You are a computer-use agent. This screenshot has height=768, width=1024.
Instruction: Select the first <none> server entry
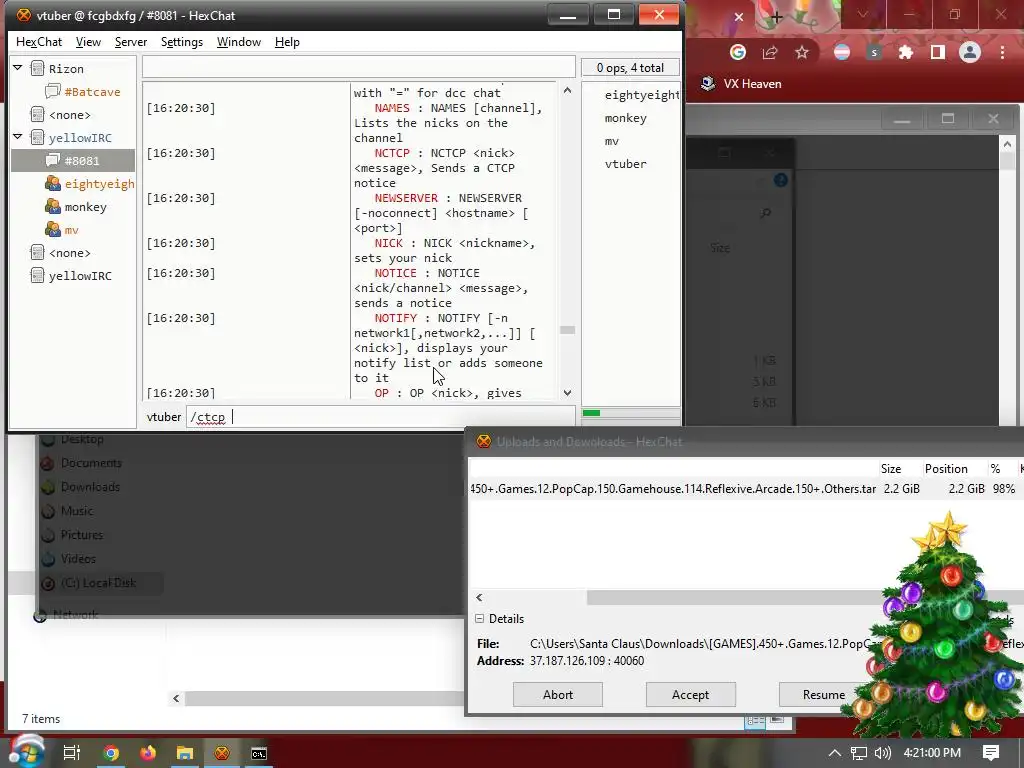(69, 115)
